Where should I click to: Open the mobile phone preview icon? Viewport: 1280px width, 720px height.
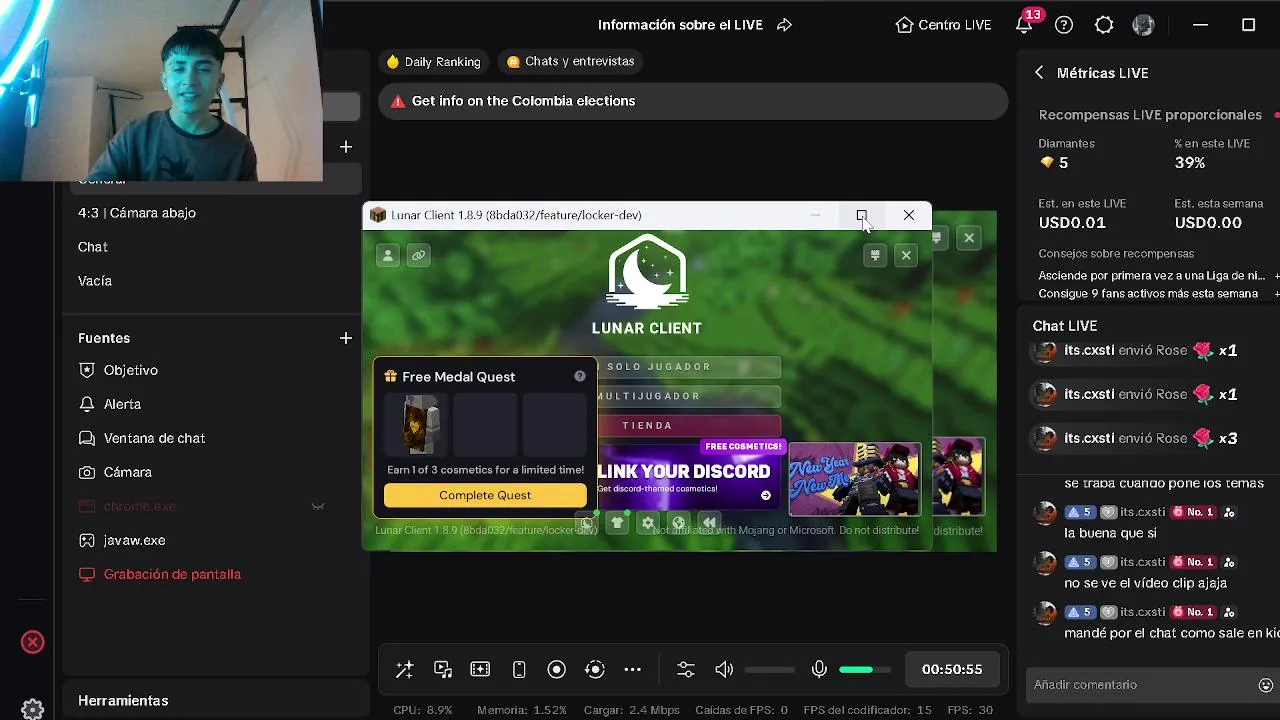tap(519, 670)
